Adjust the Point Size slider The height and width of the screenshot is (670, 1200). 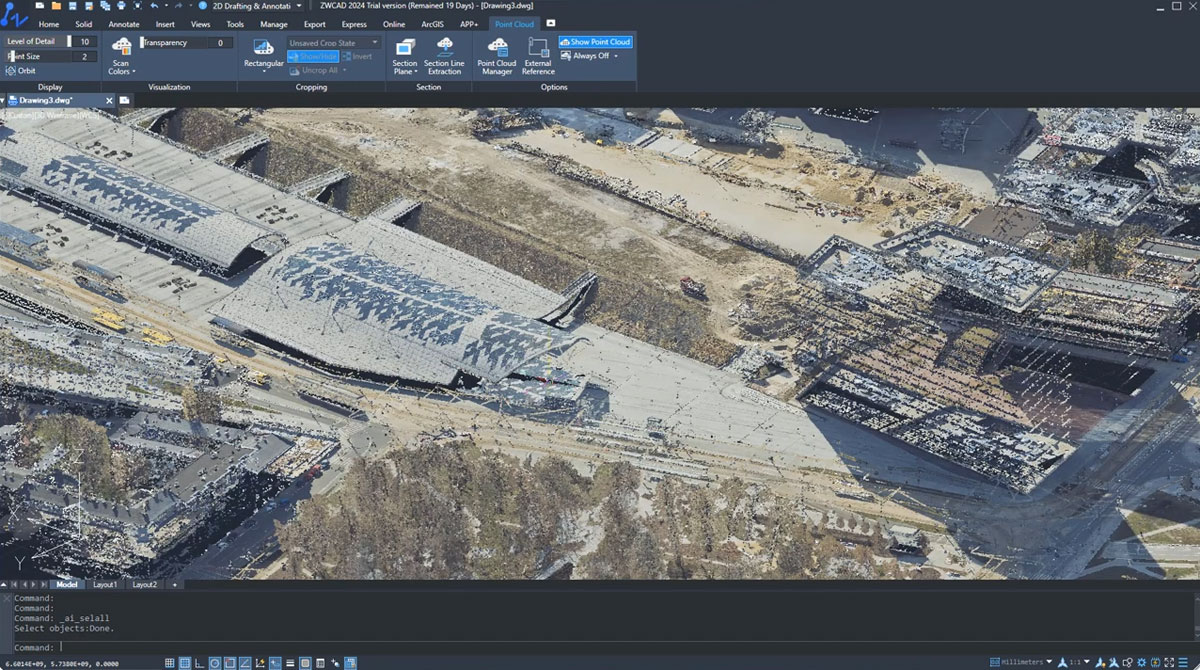pos(13,56)
